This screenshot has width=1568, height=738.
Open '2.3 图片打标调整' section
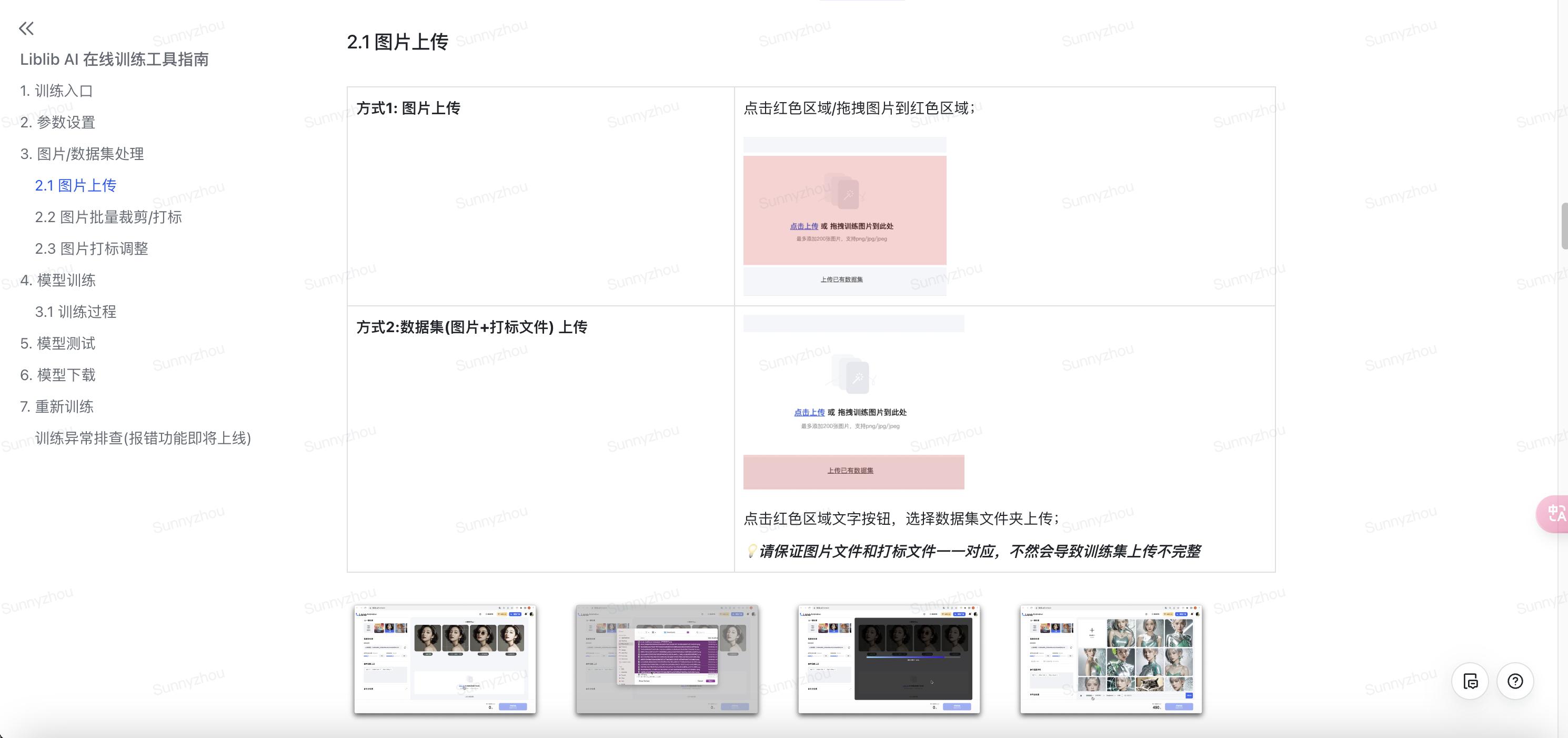(x=92, y=249)
